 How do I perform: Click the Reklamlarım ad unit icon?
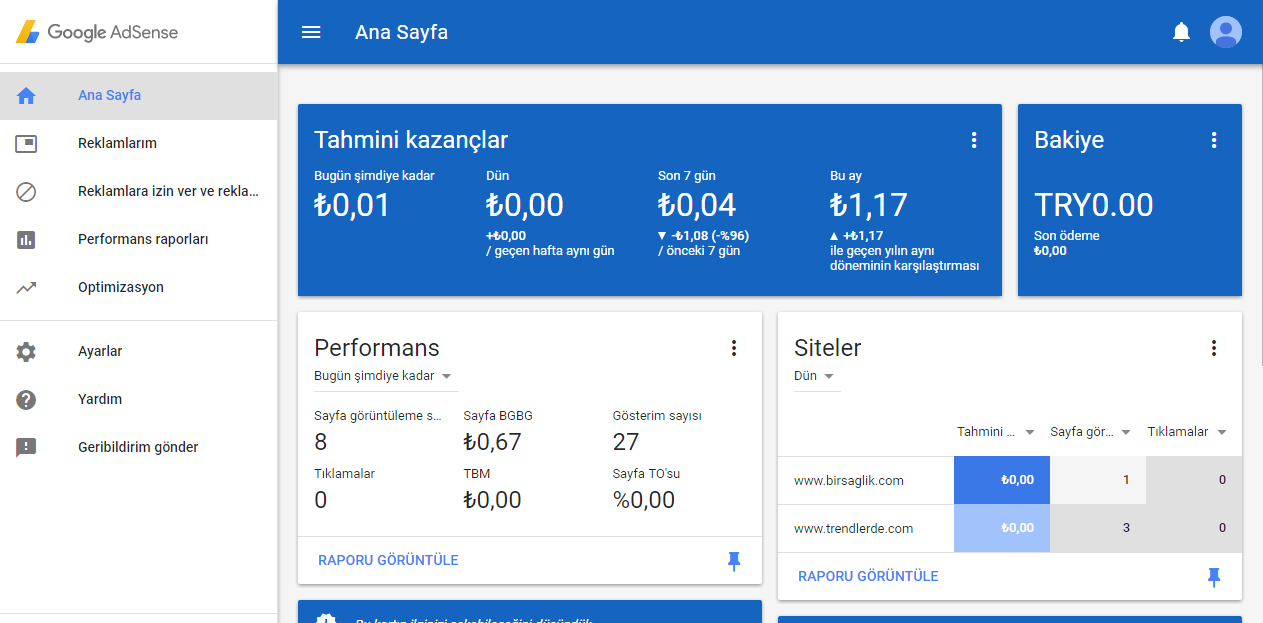(x=26, y=144)
